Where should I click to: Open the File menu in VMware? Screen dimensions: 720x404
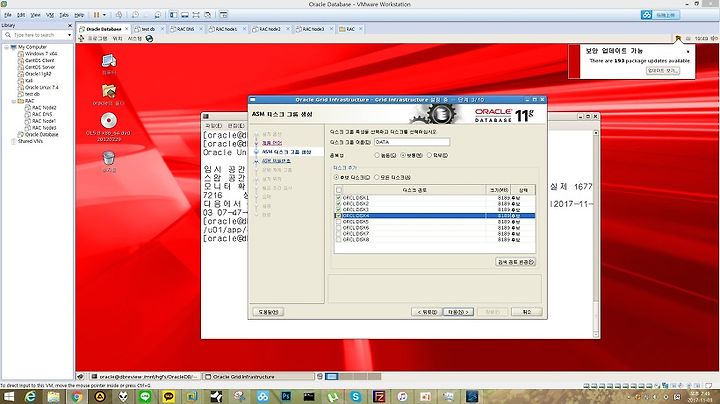(8, 15)
